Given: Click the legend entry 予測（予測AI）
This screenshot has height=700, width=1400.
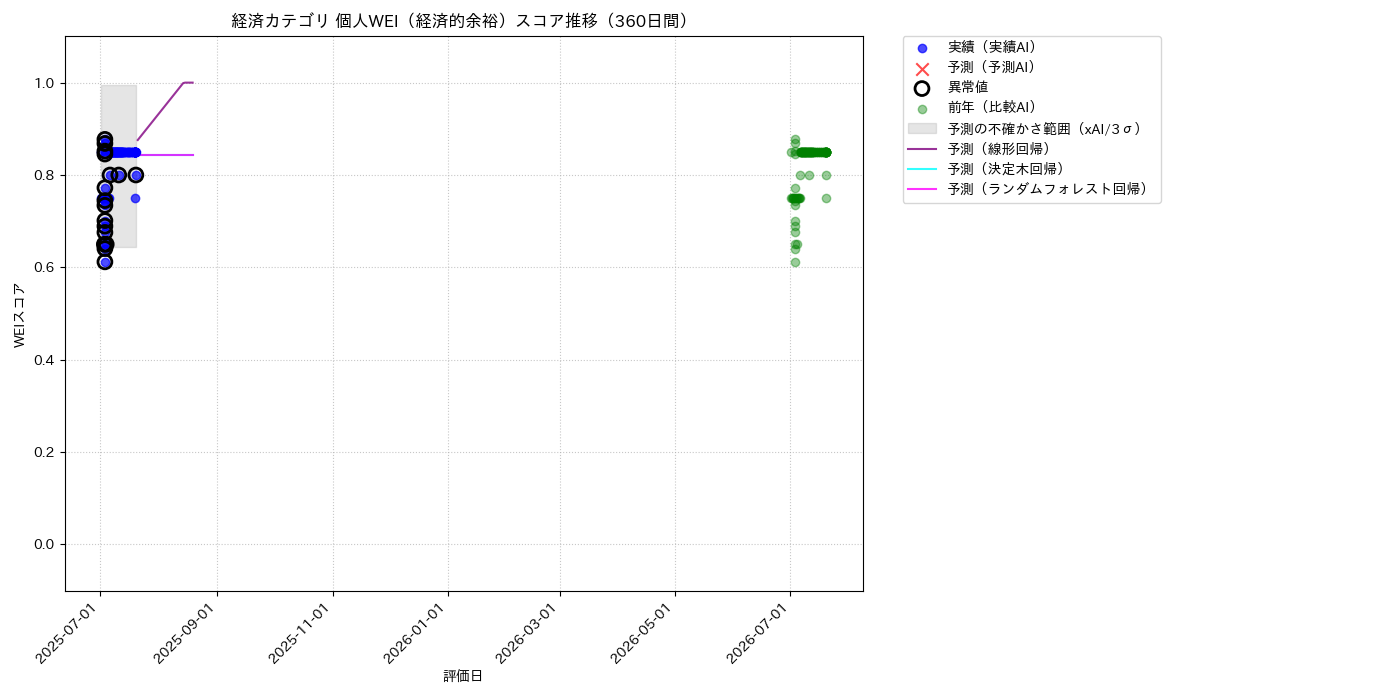Looking at the screenshot, I should [x=992, y=67].
